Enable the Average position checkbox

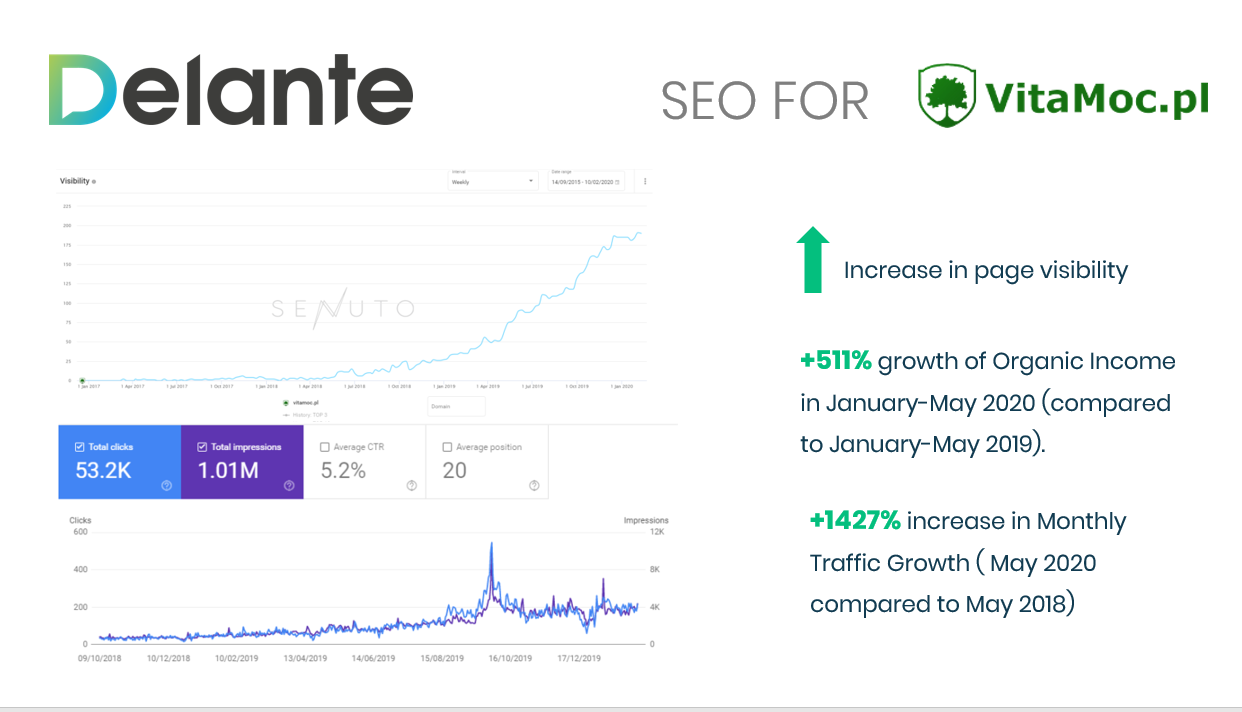point(447,447)
